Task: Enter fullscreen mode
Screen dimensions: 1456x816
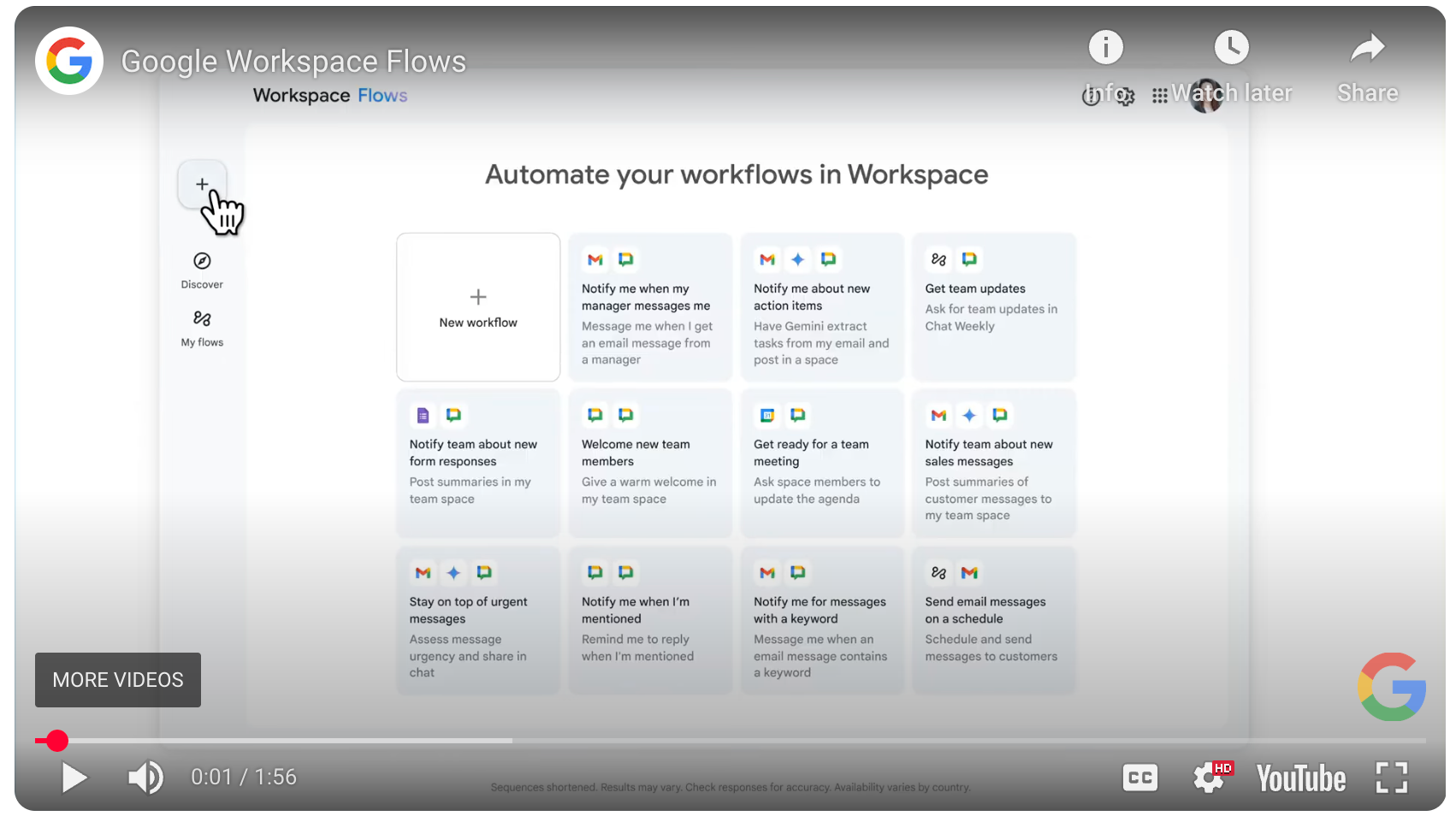Action: click(1392, 778)
